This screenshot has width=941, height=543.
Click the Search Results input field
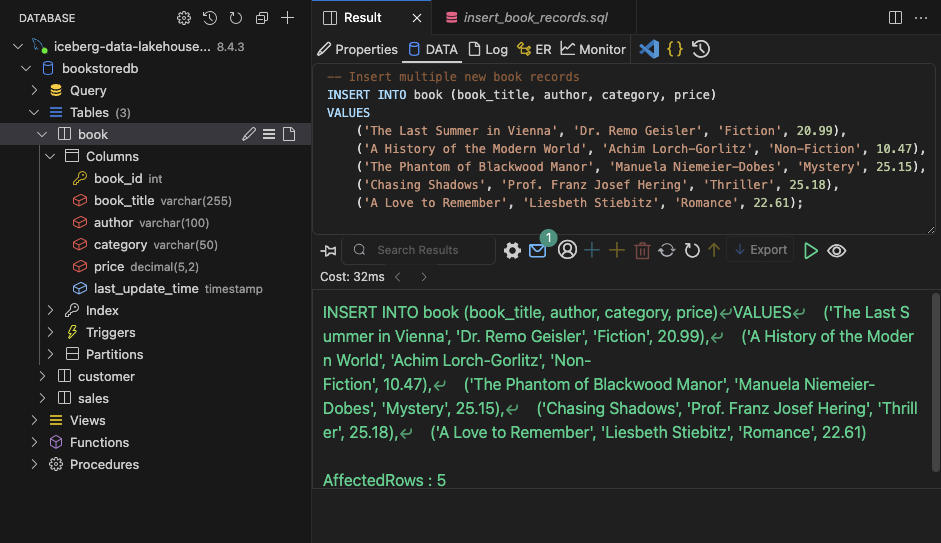click(x=430, y=250)
